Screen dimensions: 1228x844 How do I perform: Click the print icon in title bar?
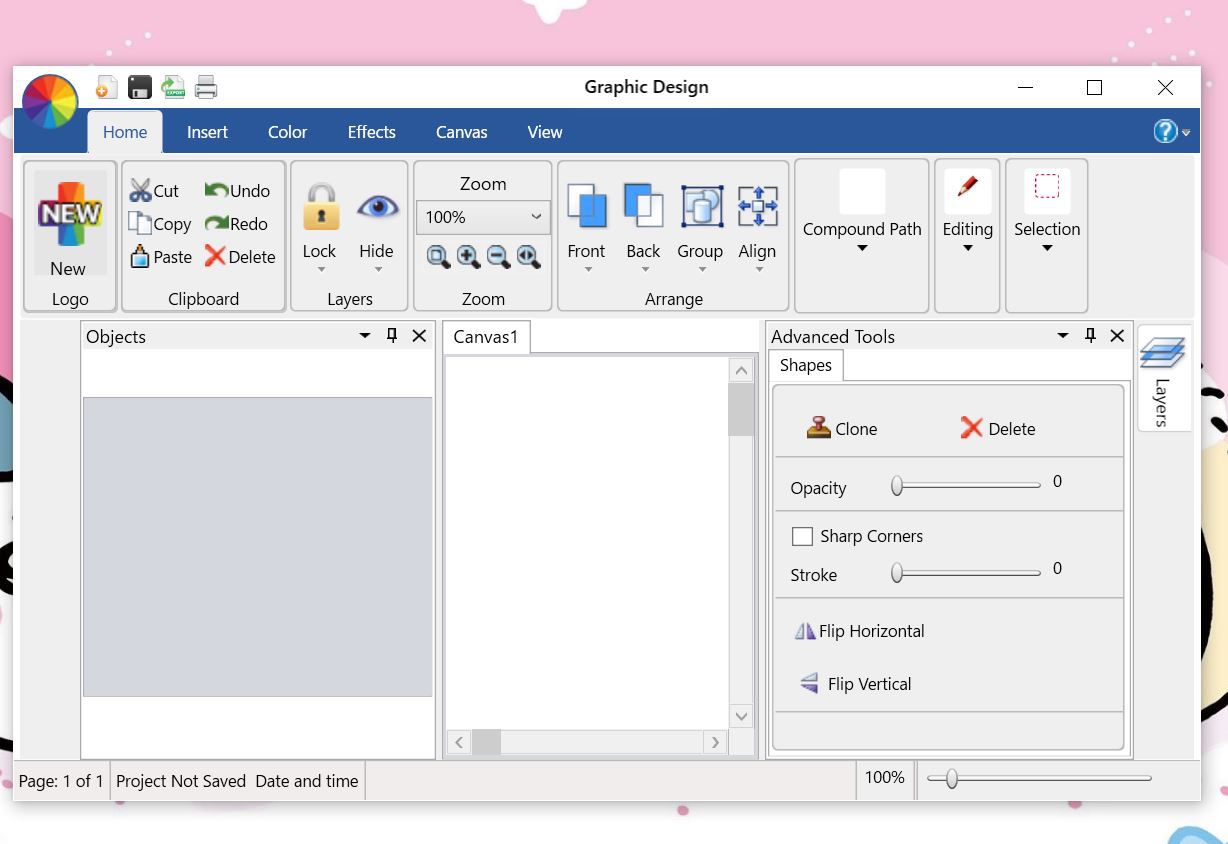(206, 88)
